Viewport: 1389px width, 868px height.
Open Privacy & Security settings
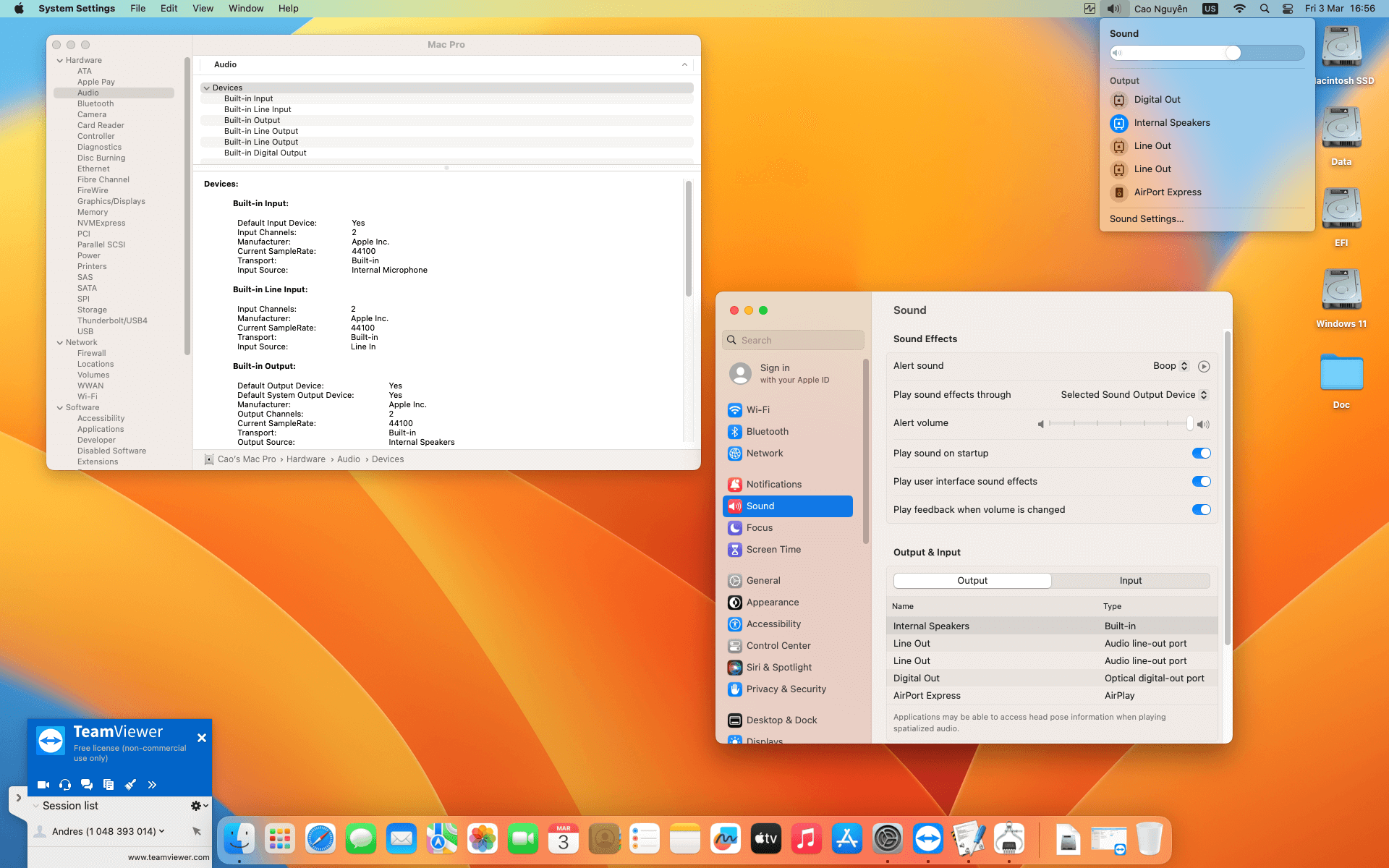click(788, 689)
